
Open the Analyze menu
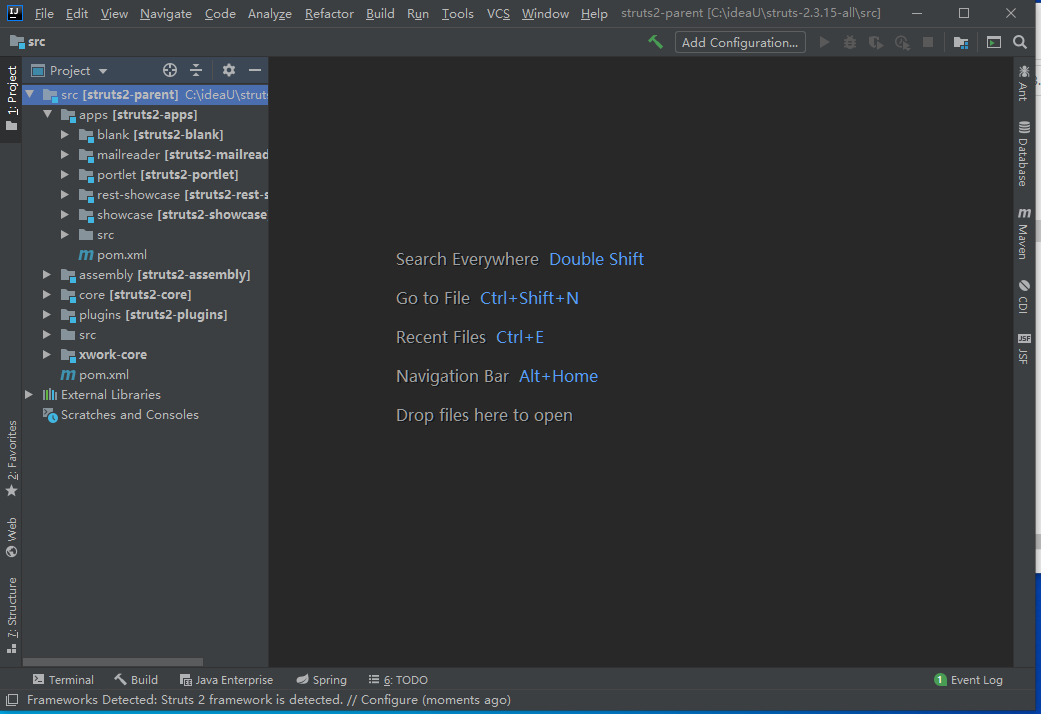[270, 13]
